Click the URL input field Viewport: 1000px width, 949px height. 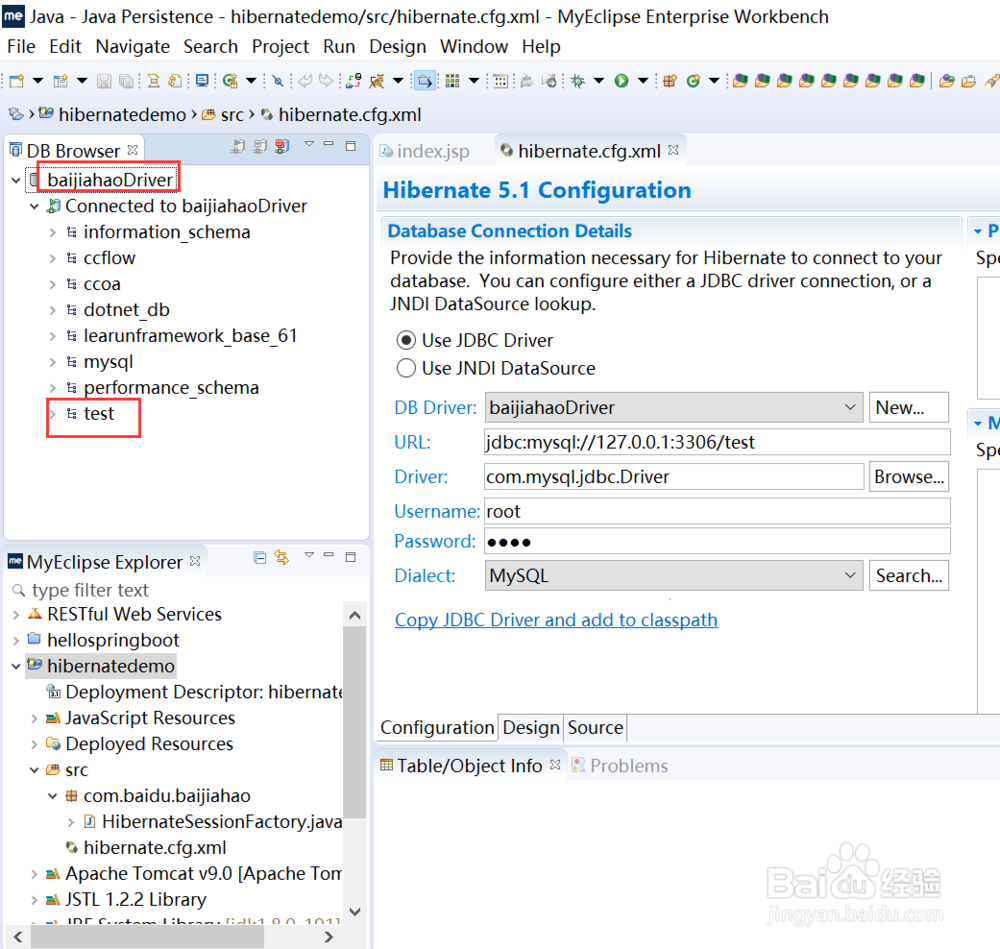pyautogui.click(x=717, y=442)
